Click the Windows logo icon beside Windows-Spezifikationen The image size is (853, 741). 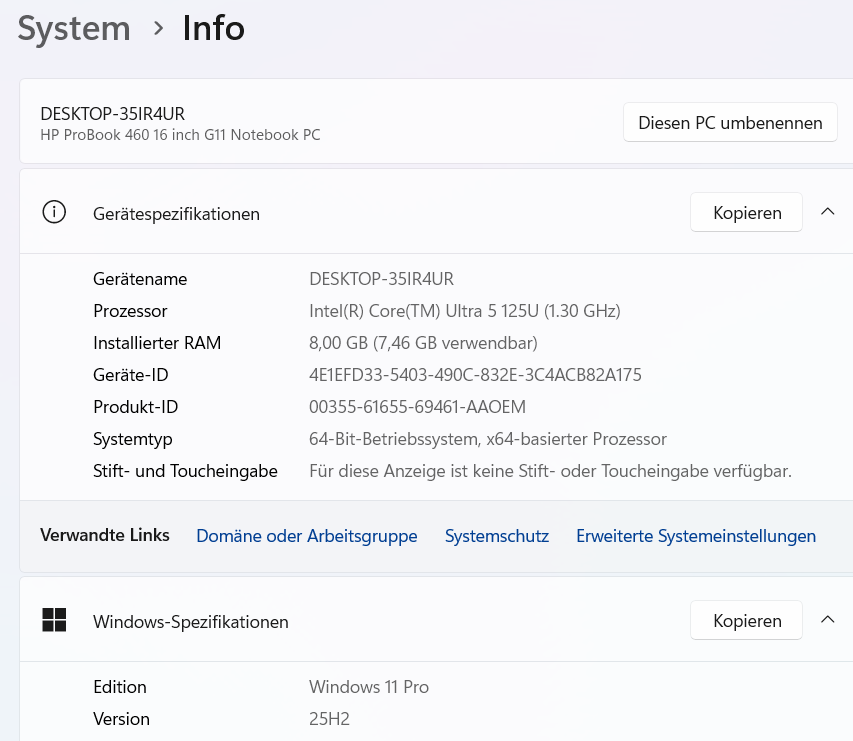[x=54, y=620]
